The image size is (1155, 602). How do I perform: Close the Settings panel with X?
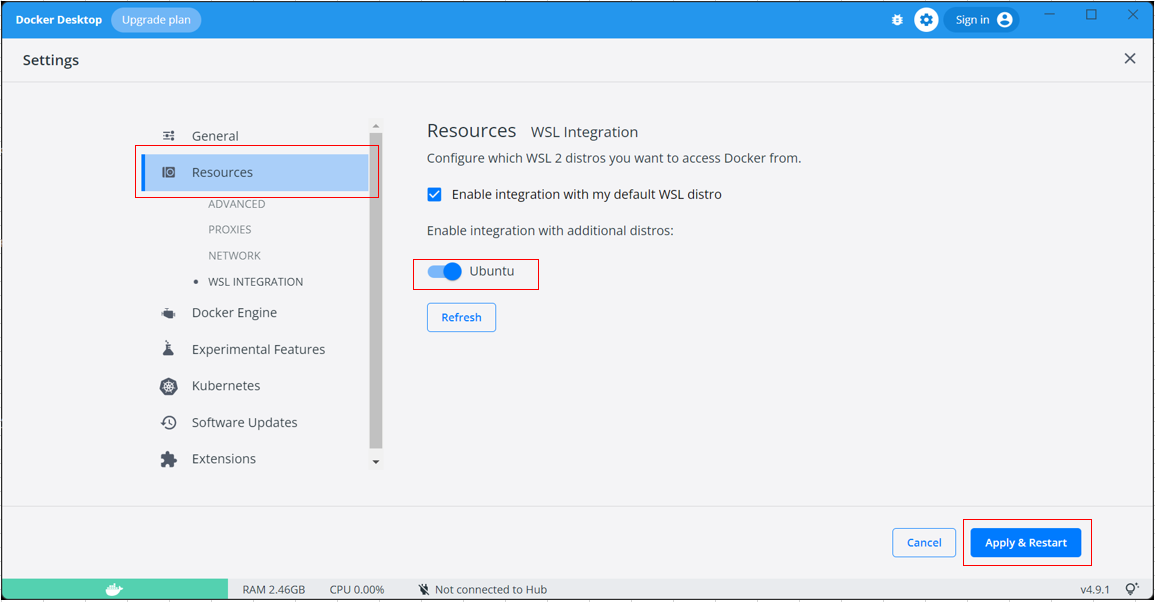[x=1130, y=59]
